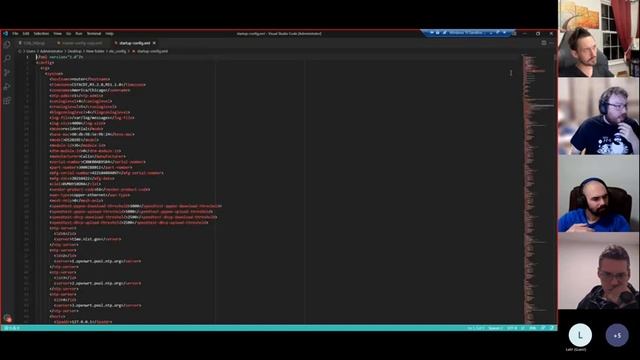
Task: Open the Go menu
Action: coord(68,33)
